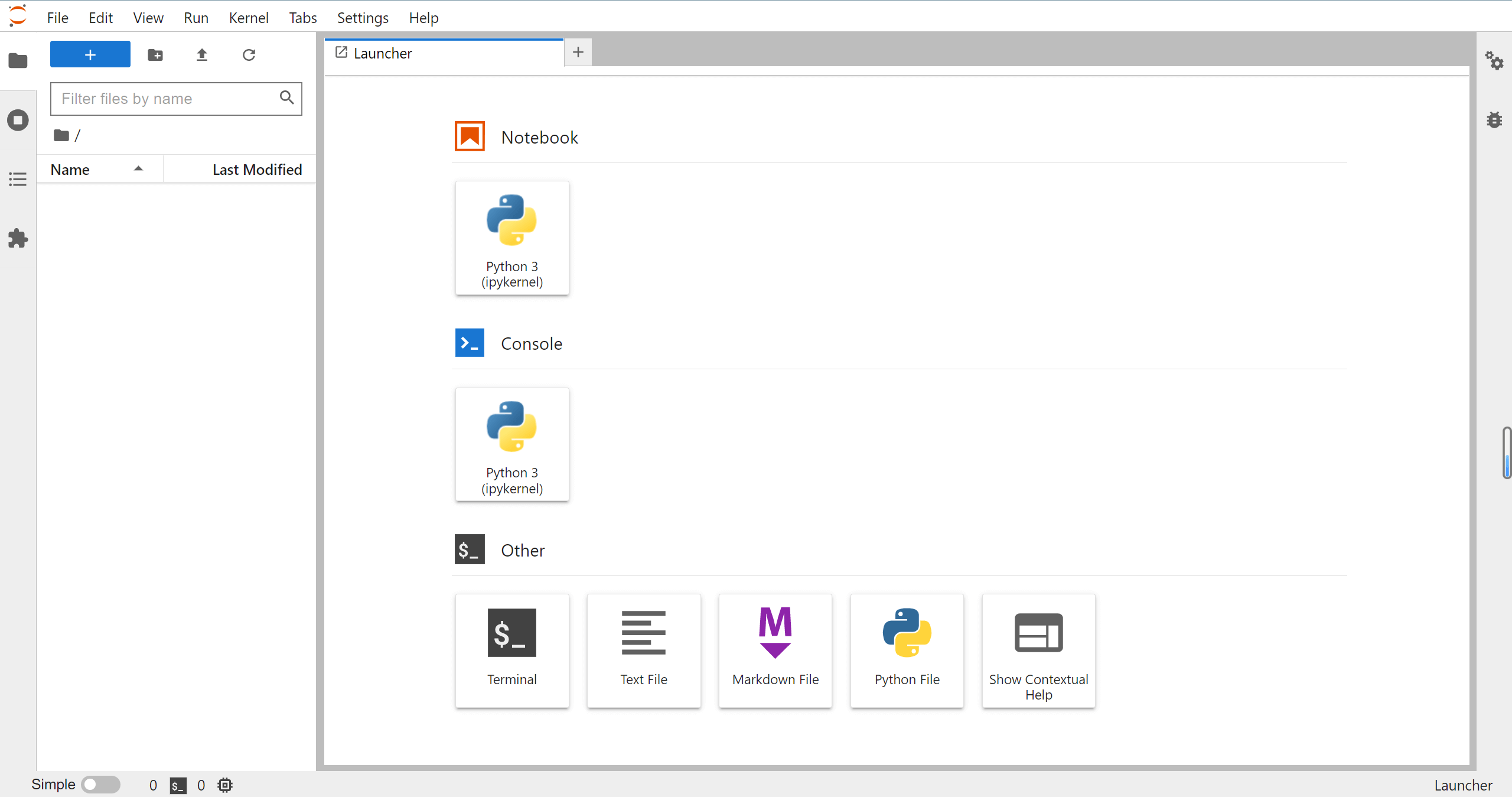Open the Kernel menu
This screenshot has width=1512, height=797.
point(248,18)
